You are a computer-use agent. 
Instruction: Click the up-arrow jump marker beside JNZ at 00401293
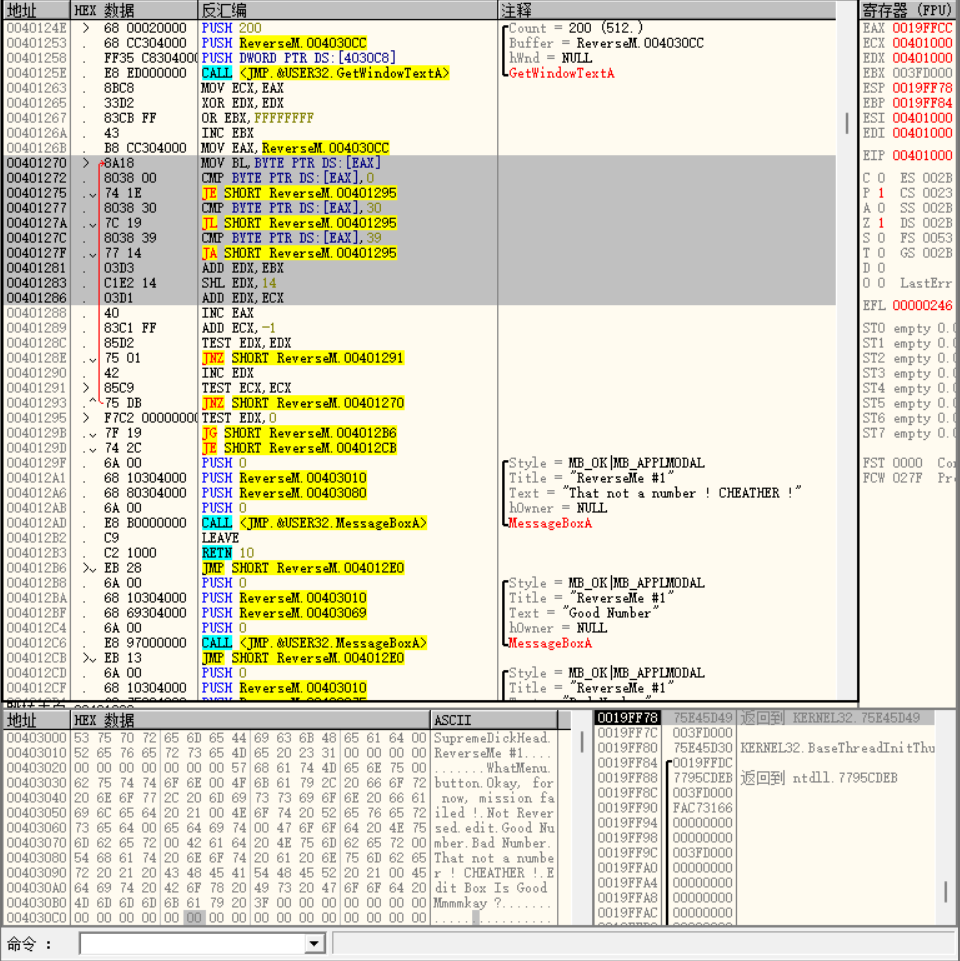point(92,403)
